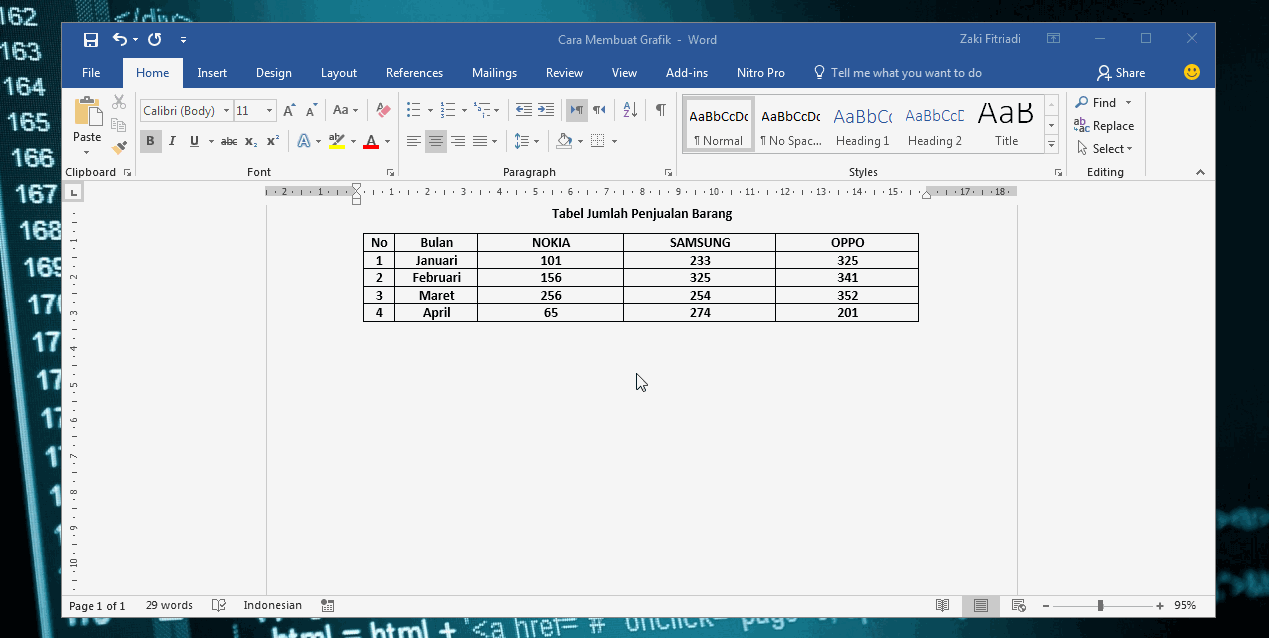Apply superscript formatting
This screenshot has width=1269, height=638.
coord(273,142)
